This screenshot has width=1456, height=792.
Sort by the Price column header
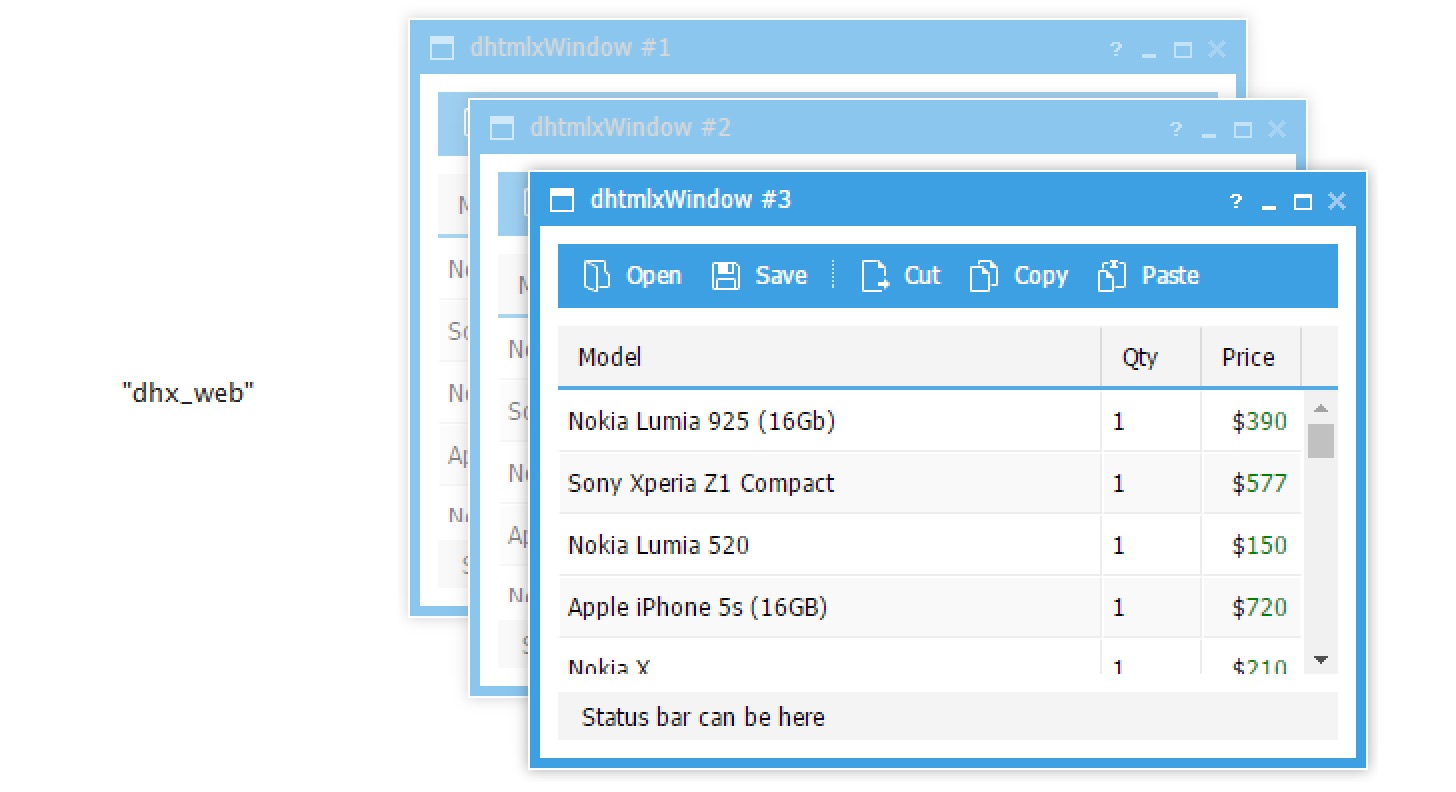point(1251,357)
